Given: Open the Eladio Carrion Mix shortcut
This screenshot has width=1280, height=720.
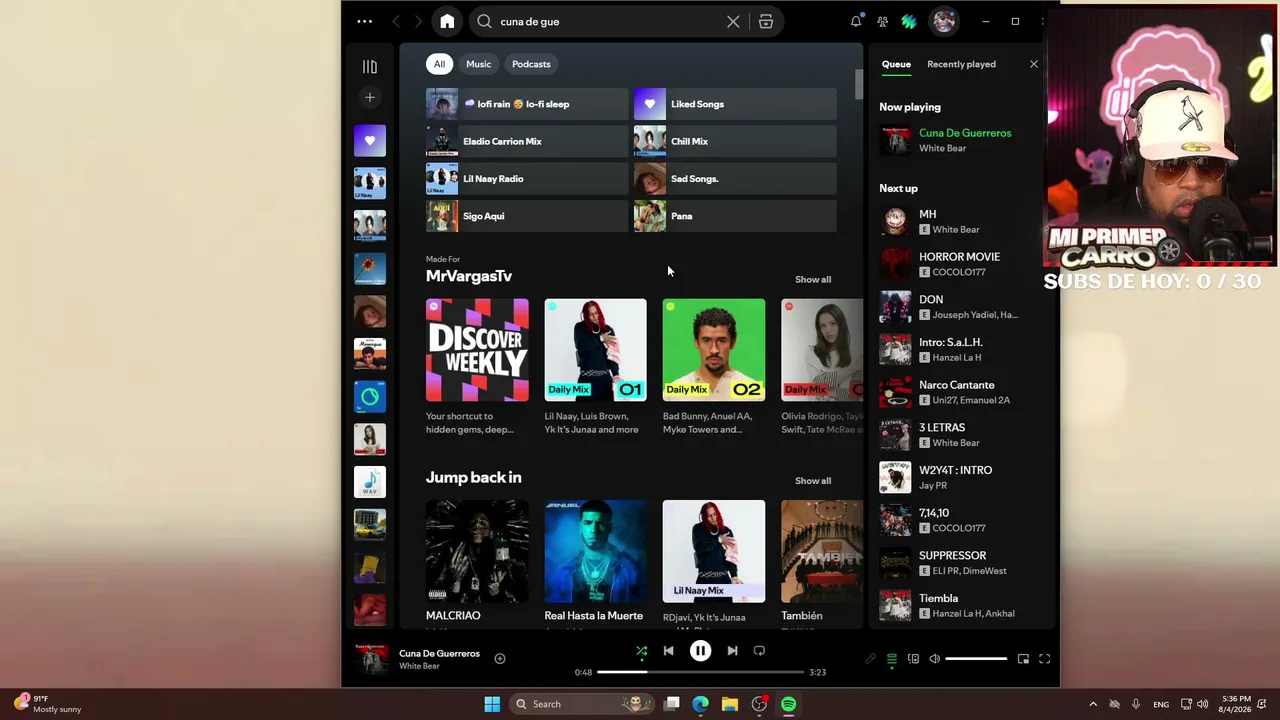Looking at the screenshot, I should (x=527, y=141).
